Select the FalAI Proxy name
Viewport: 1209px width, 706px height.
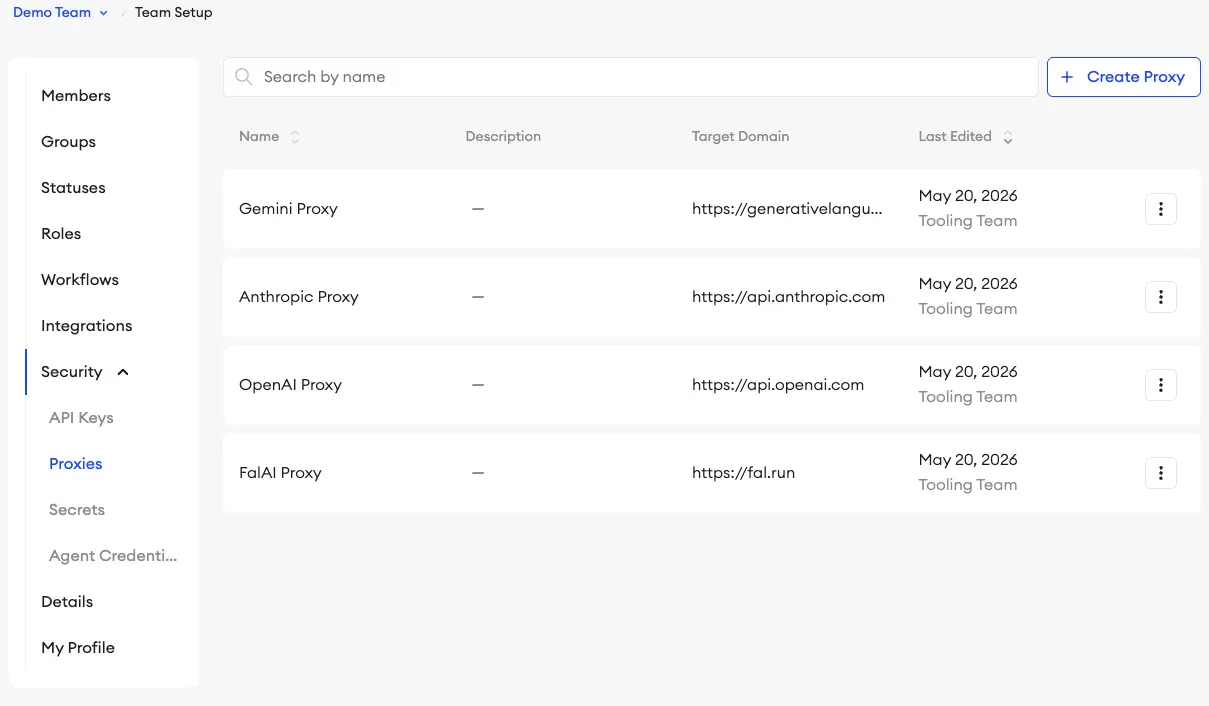pos(280,473)
